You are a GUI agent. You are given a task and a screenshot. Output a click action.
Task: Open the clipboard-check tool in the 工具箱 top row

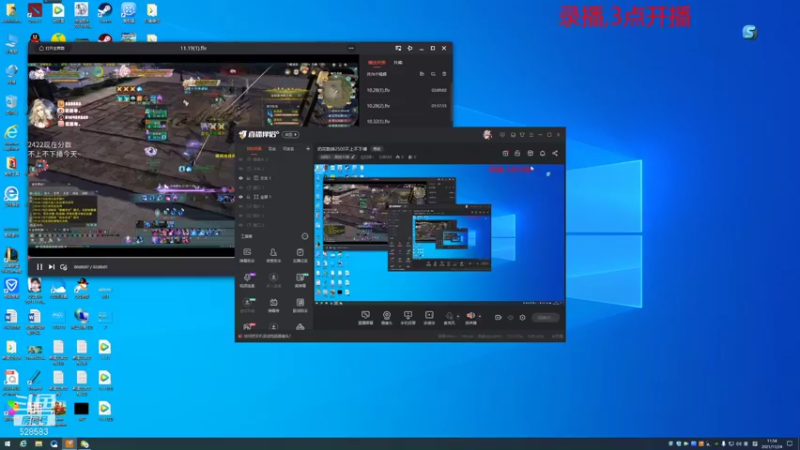coord(300,255)
